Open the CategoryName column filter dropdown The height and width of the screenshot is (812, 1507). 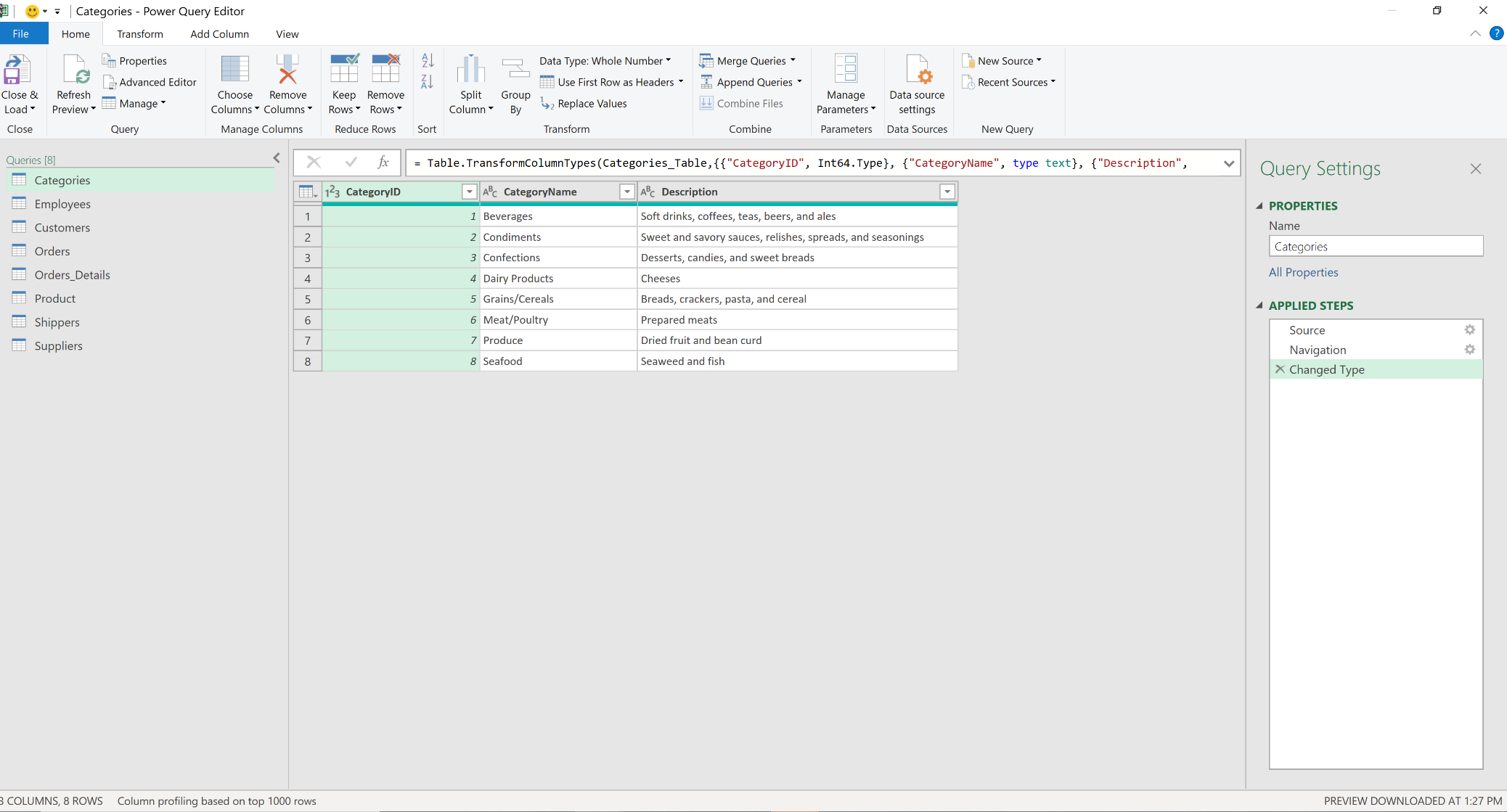[x=626, y=192]
